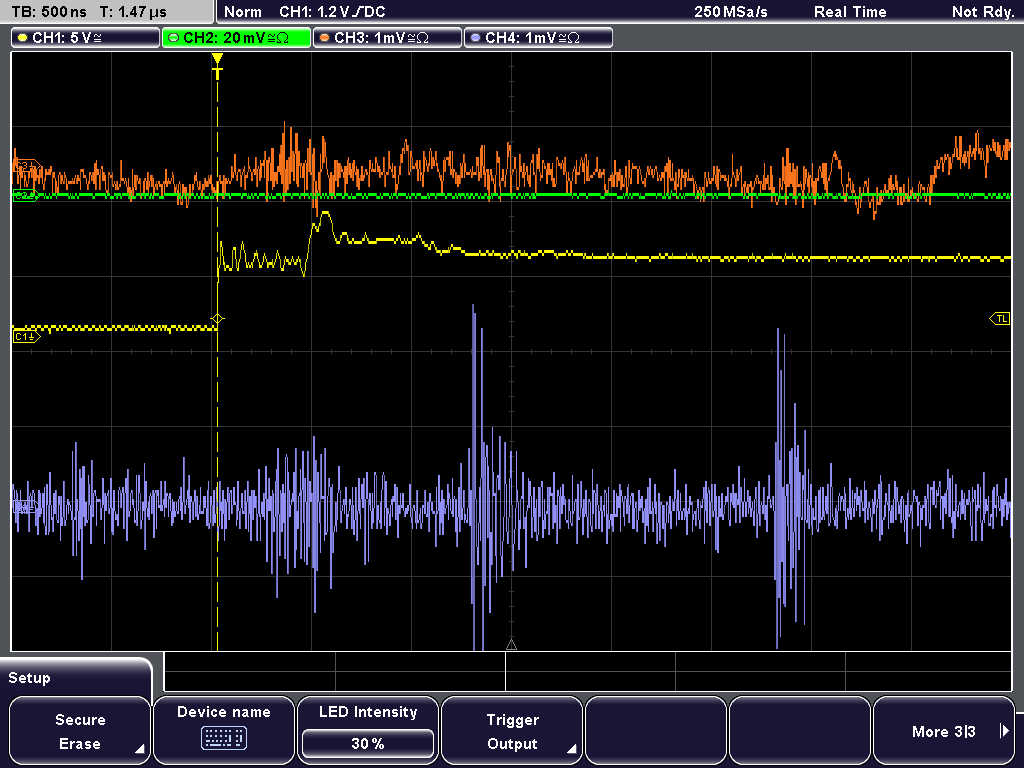This screenshot has width=1024, height=768.
Task: Click the yellow trigger position T marker
Action: point(217,66)
